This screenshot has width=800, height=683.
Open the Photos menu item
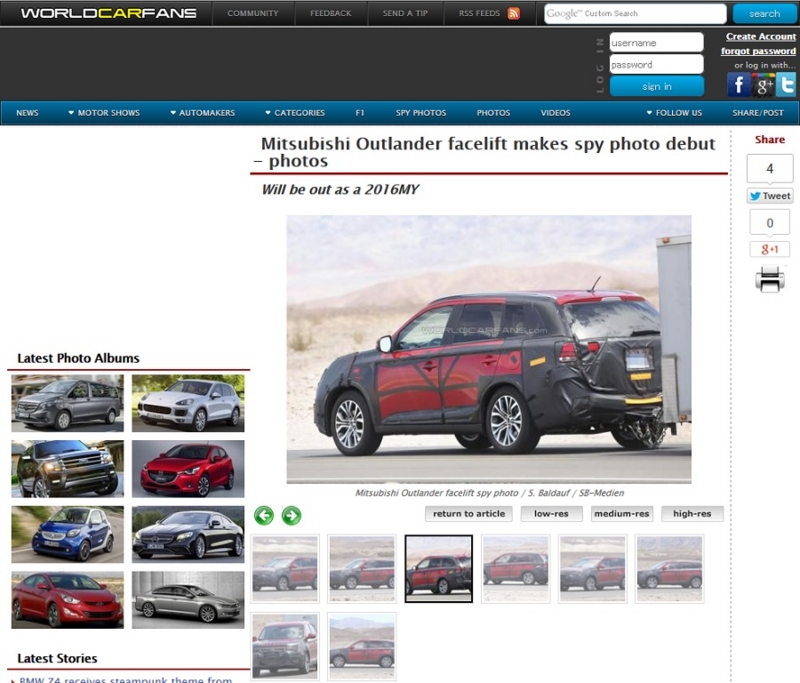tap(493, 113)
